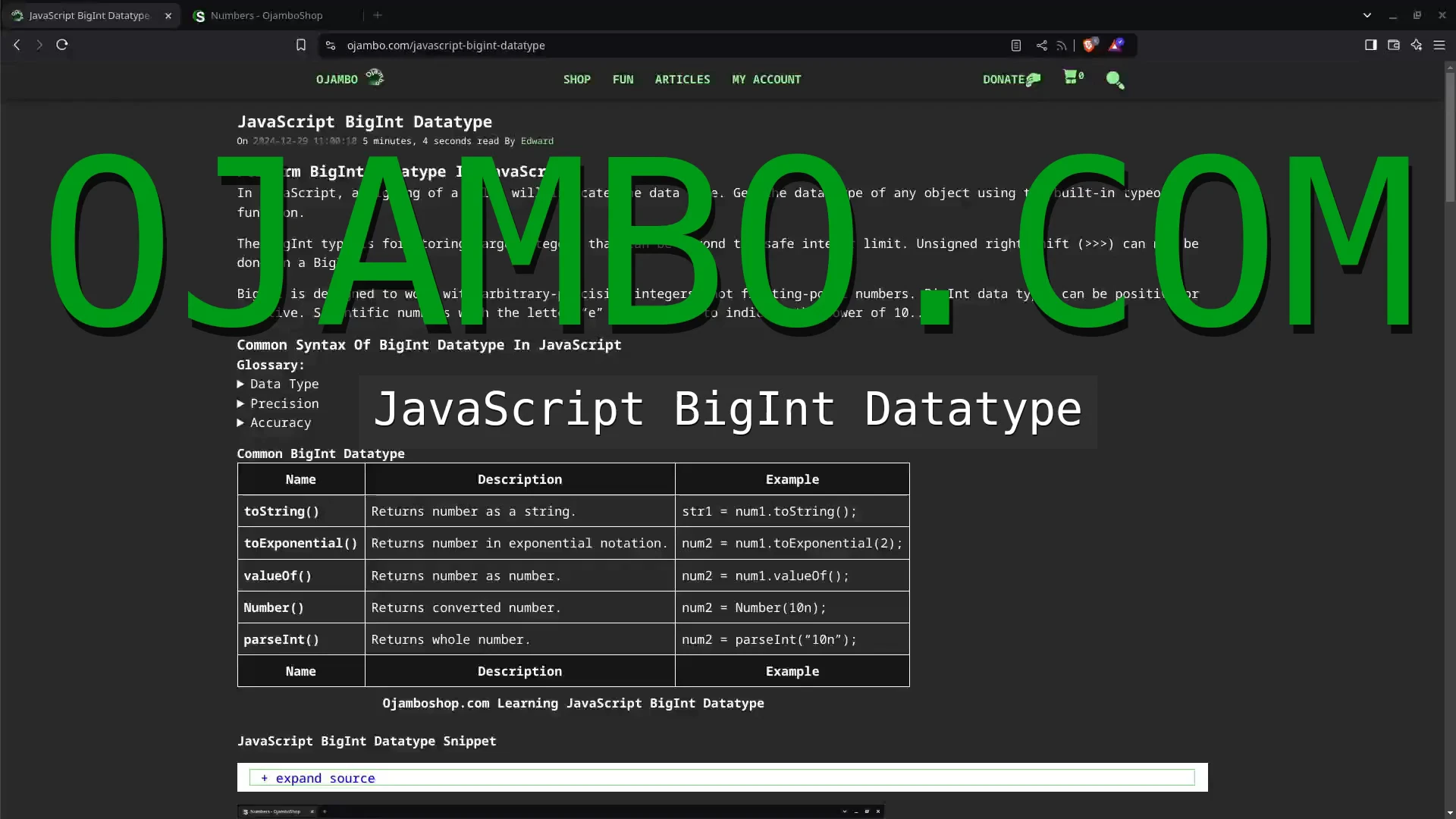Expand the Data Type glossary entry
The width and height of the screenshot is (1456, 819).
click(x=278, y=384)
